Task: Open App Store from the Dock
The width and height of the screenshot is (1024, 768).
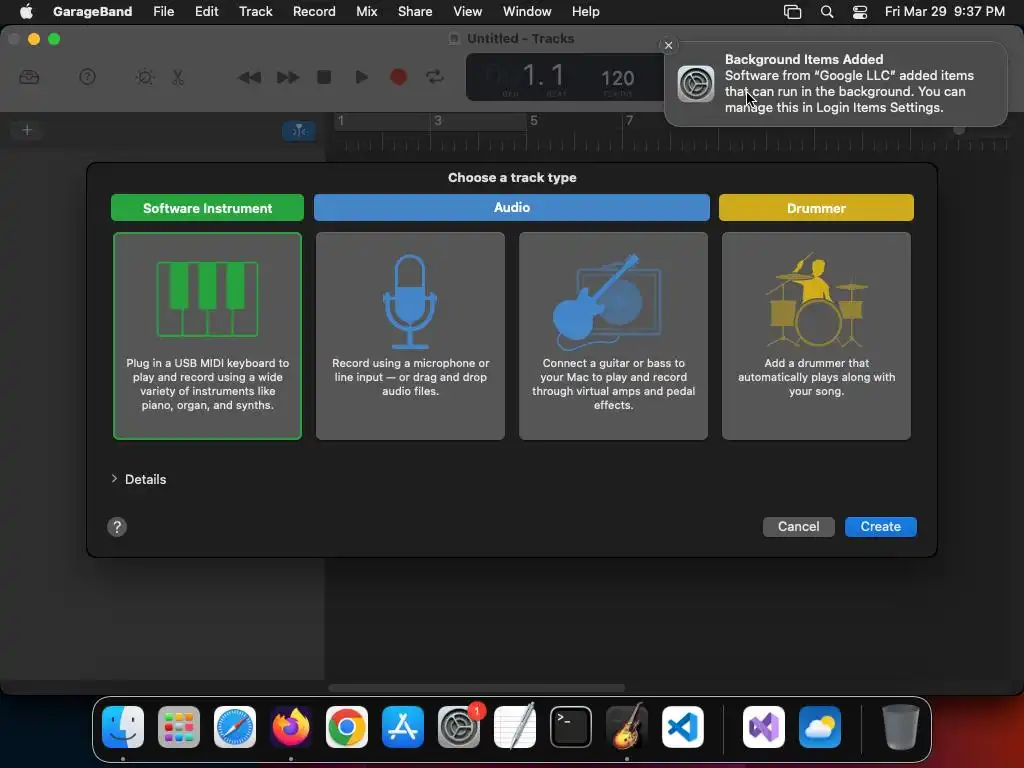Action: (403, 727)
